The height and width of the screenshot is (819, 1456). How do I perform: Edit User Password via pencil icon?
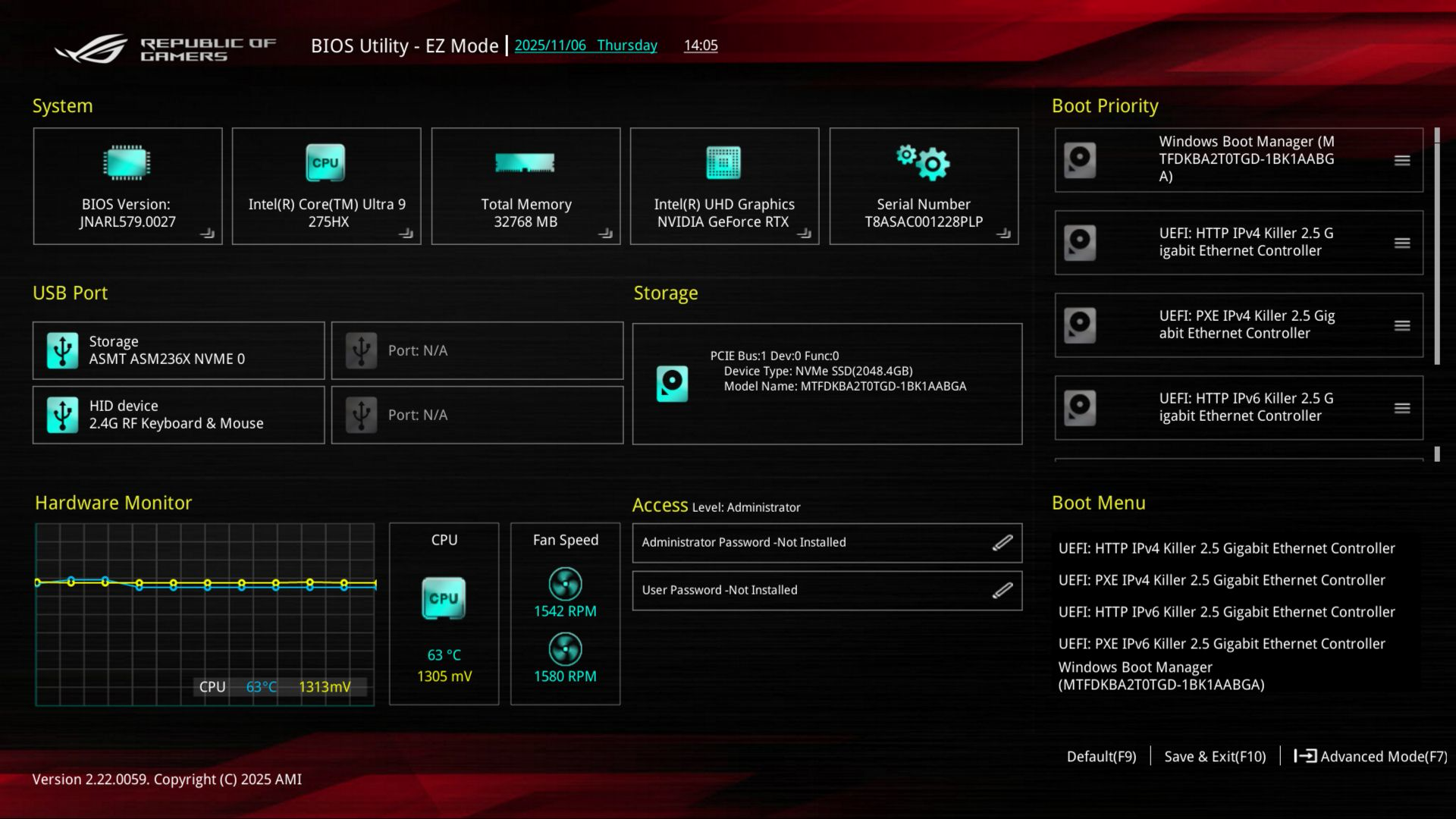point(1002,590)
